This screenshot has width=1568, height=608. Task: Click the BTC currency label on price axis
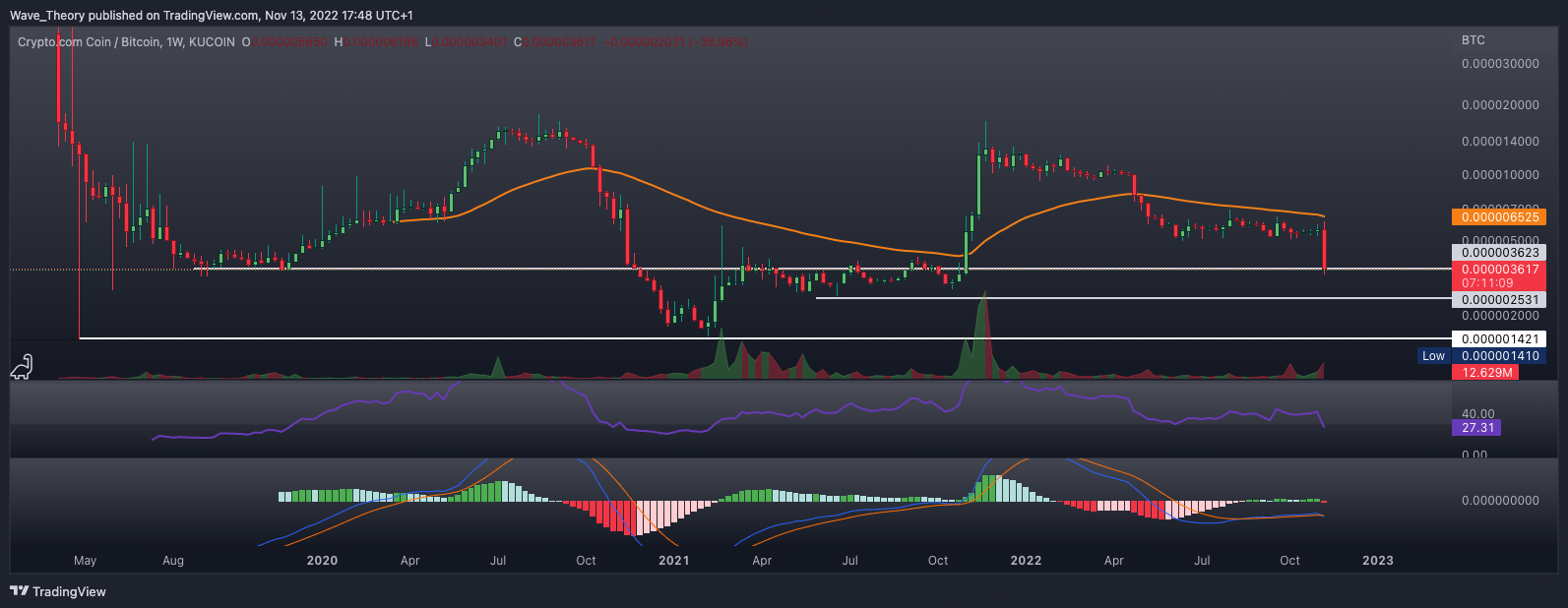(x=1473, y=40)
